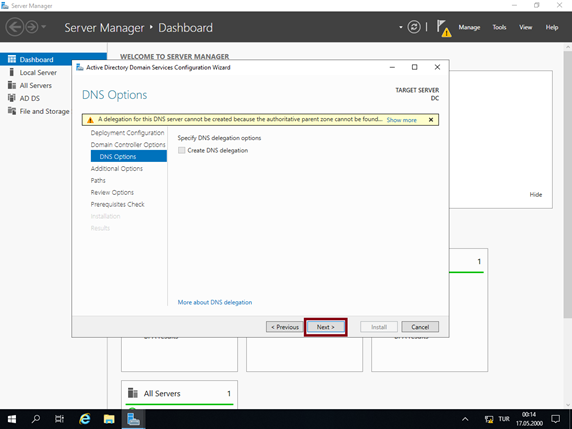Open the Windows Start menu

point(12,419)
